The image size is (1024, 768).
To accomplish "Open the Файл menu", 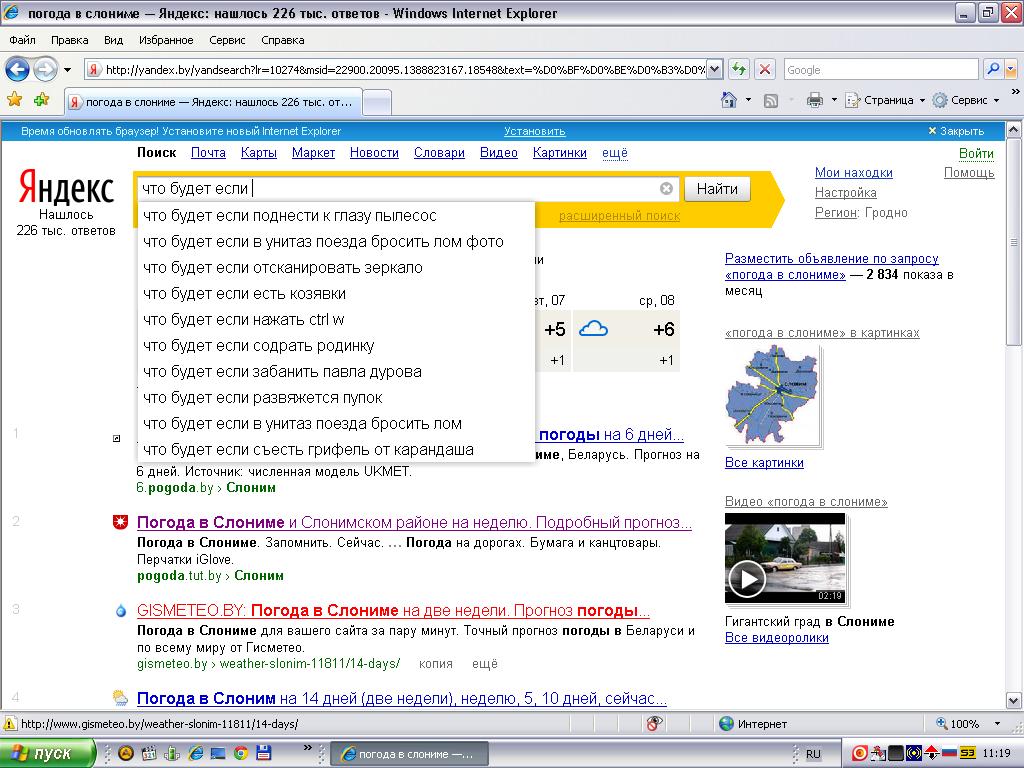I will (x=22, y=40).
